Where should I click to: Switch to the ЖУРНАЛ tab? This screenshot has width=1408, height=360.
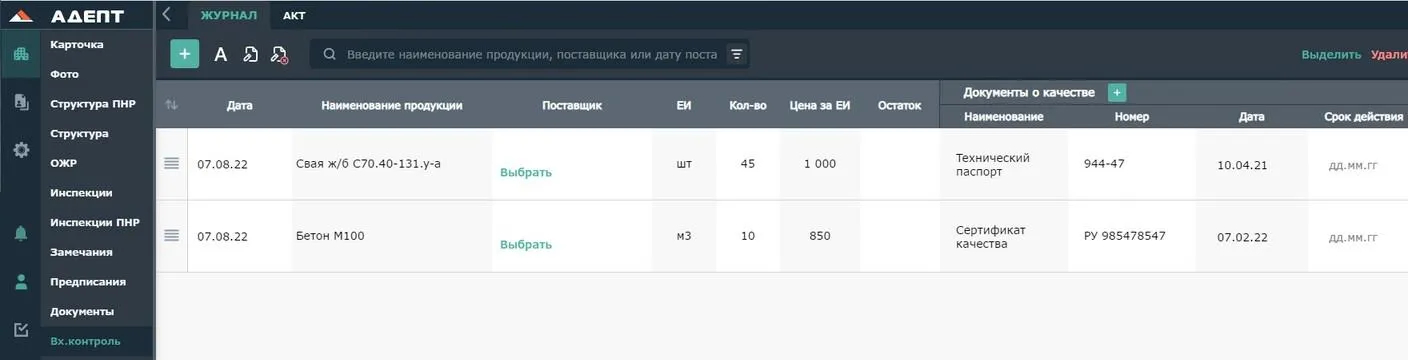[229, 15]
